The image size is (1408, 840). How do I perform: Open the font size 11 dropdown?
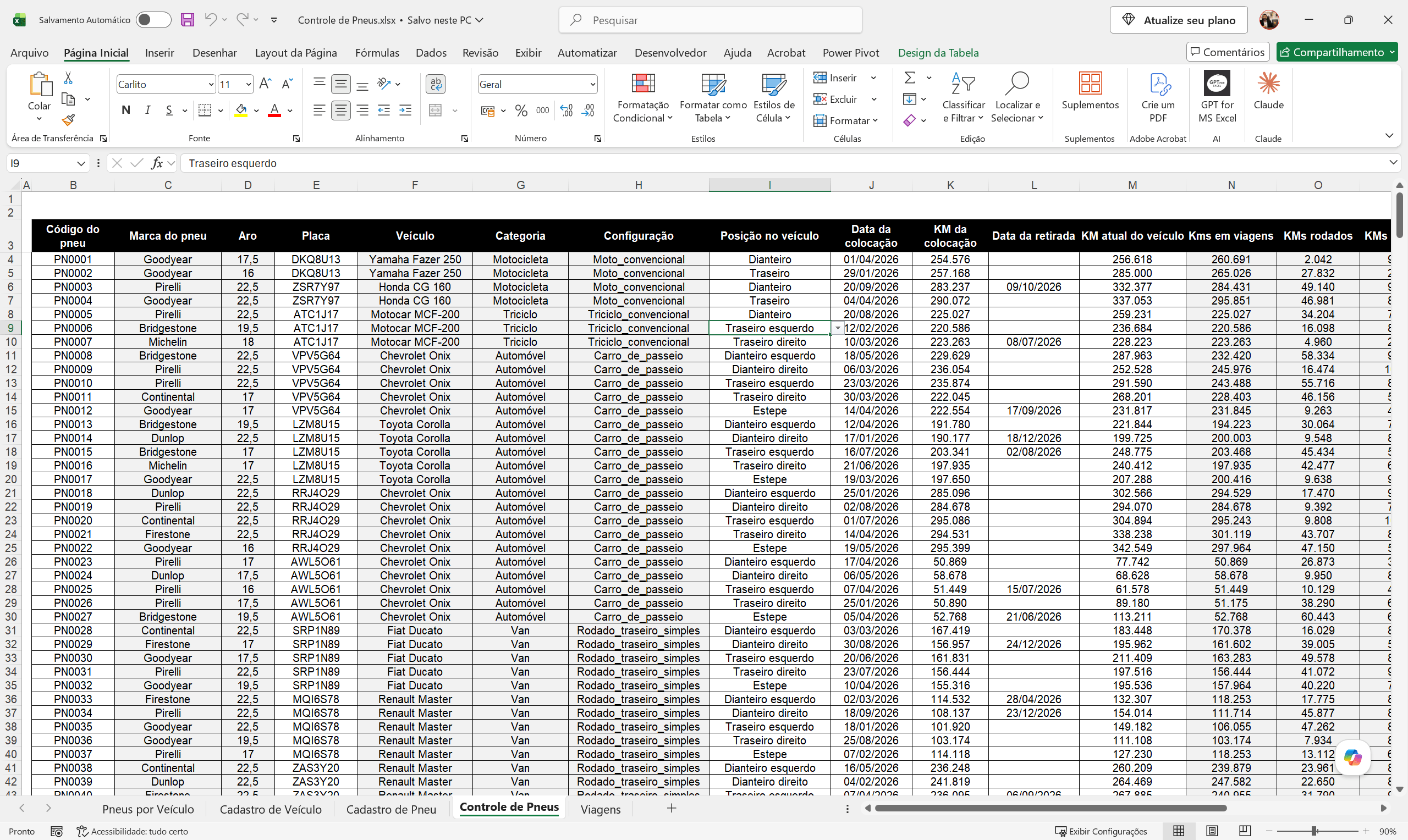249,84
